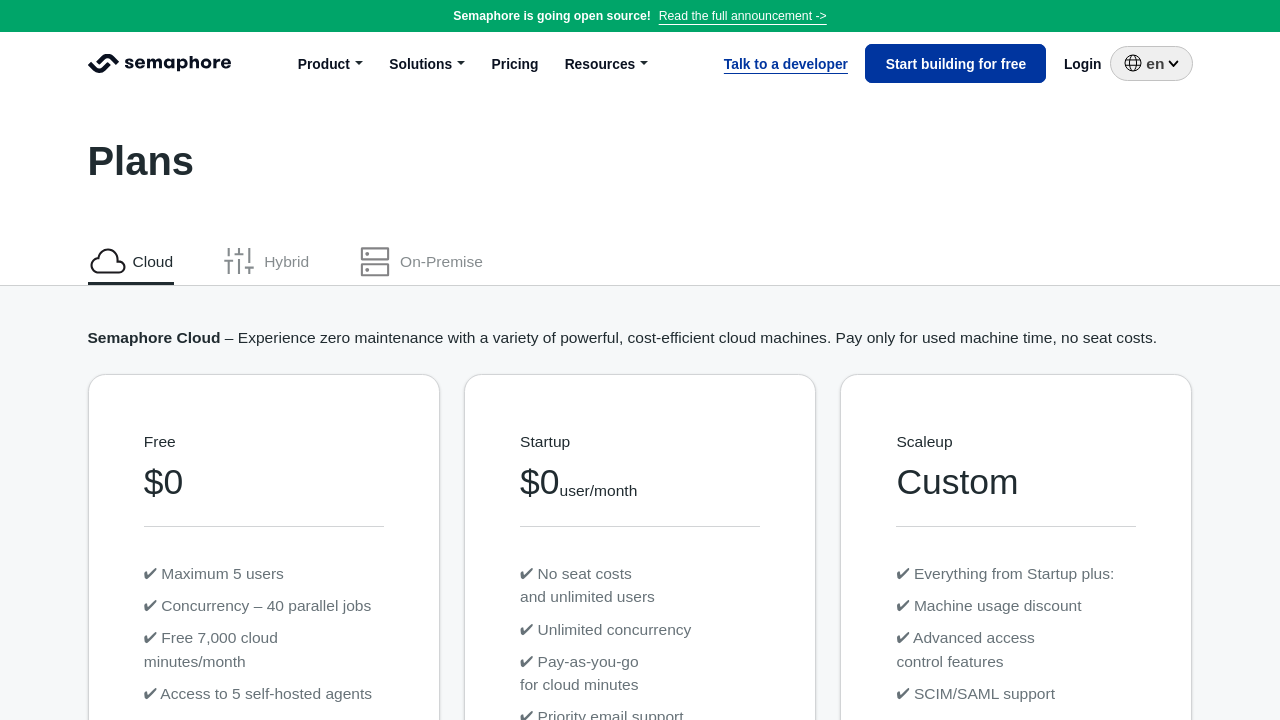Click the Startup plan card heading
Image resolution: width=1280 pixels, height=720 pixels.
pyautogui.click(x=545, y=442)
